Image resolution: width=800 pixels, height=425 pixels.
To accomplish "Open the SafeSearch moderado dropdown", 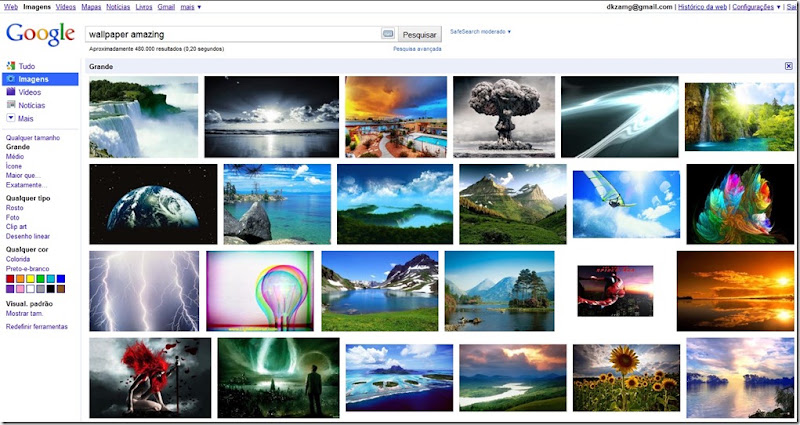I will point(480,32).
